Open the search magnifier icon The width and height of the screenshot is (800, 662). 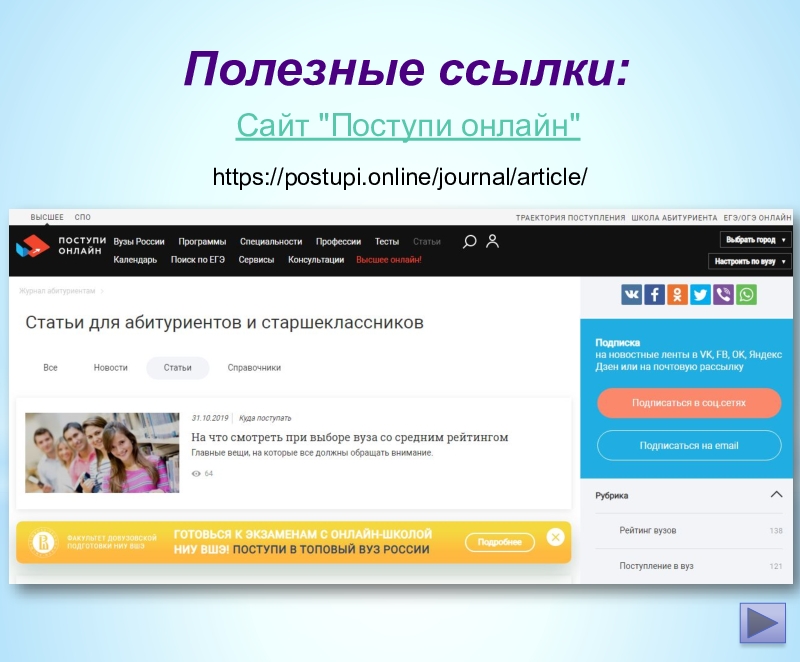pos(469,241)
